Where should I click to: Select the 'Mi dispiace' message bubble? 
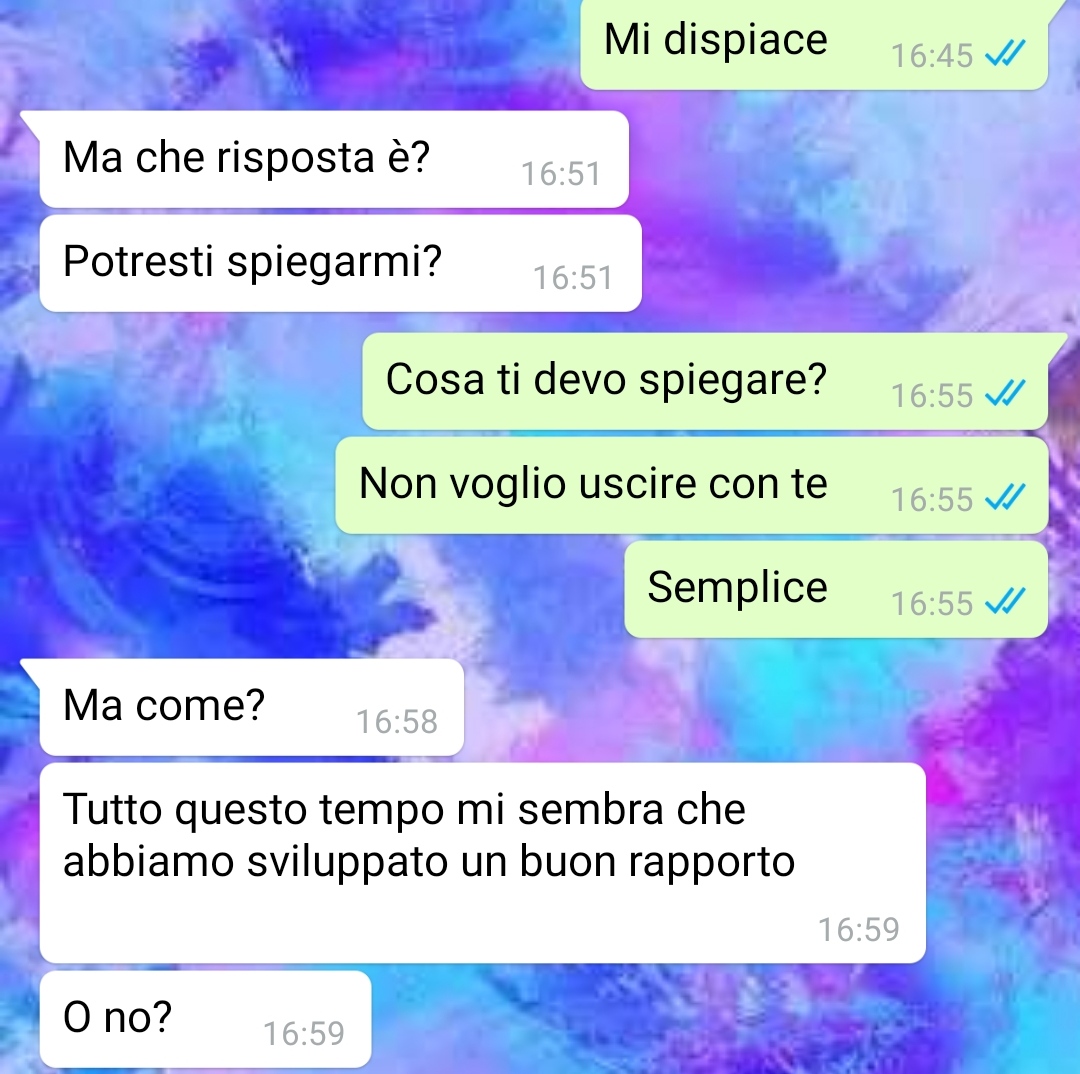point(814,43)
